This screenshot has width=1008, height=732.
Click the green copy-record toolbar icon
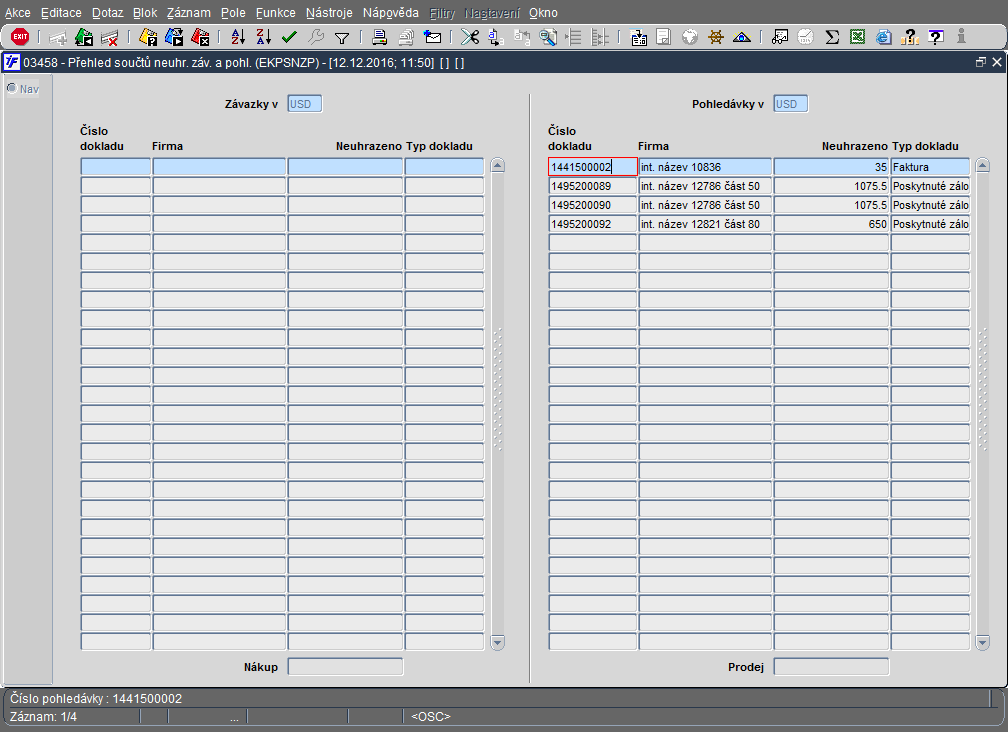click(84, 37)
